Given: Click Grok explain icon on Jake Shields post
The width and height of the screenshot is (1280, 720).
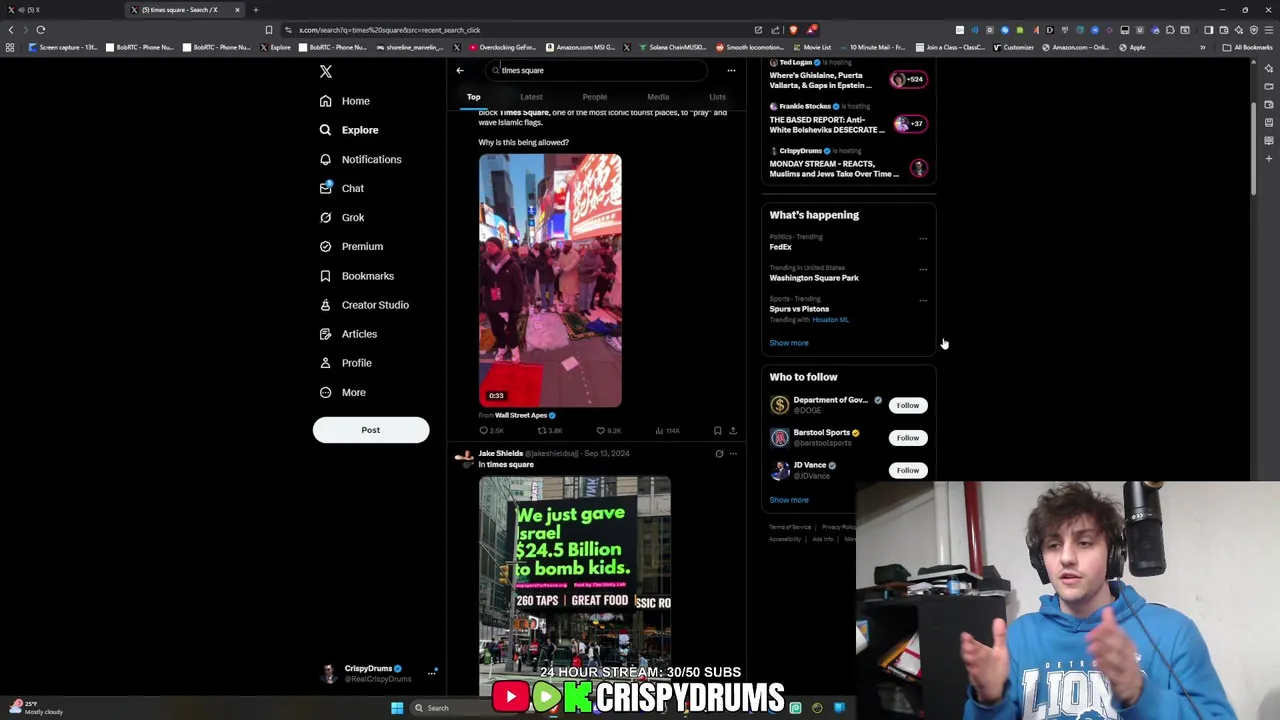Looking at the screenshot, I should 719,454.
